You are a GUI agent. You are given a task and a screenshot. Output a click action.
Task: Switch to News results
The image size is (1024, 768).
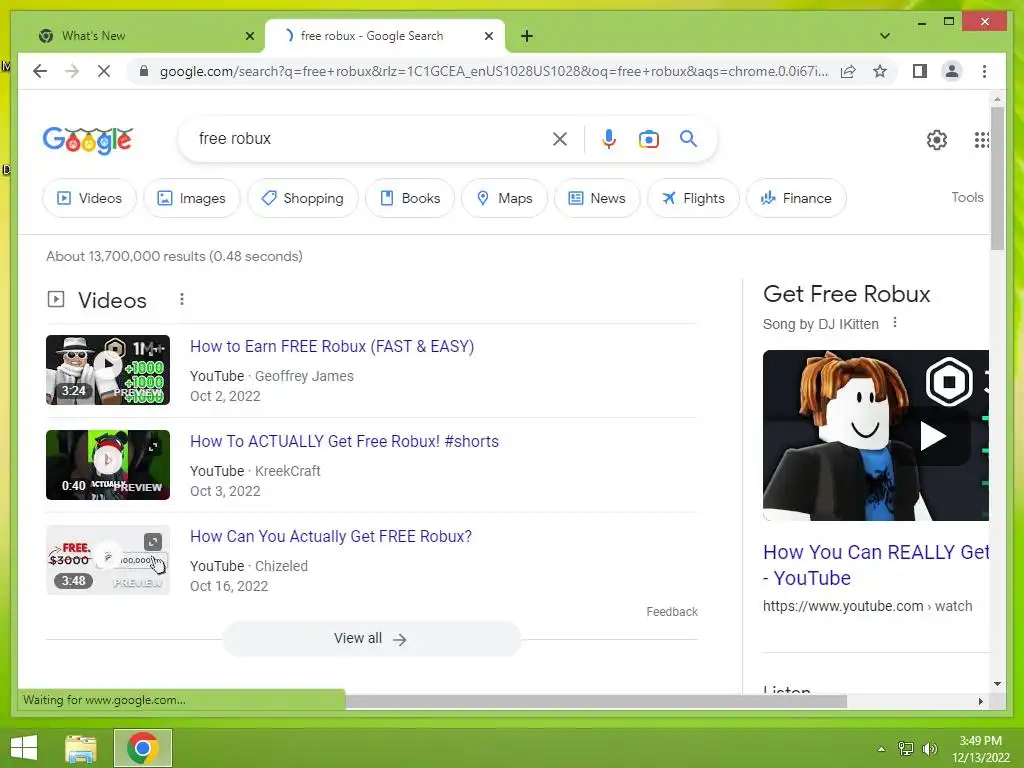pyautogui.click(x=597, y=198)
